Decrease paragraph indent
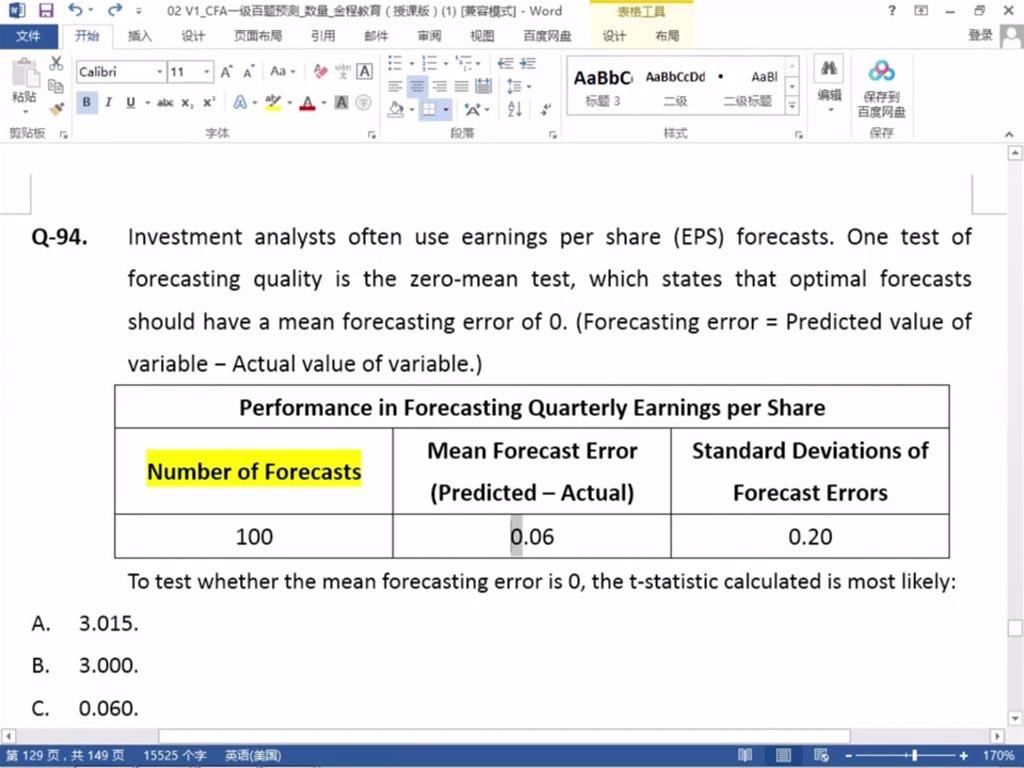Screen dimensions: 1024x768 [x=505, y=63]
